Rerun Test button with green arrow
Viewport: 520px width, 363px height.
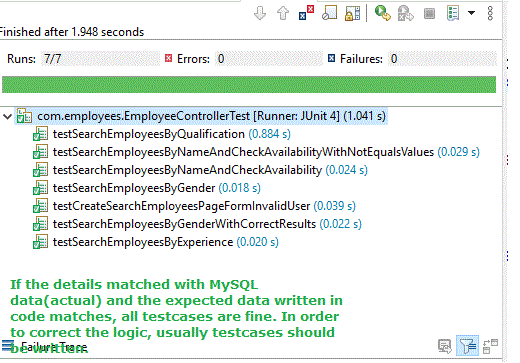pos(382,13)
